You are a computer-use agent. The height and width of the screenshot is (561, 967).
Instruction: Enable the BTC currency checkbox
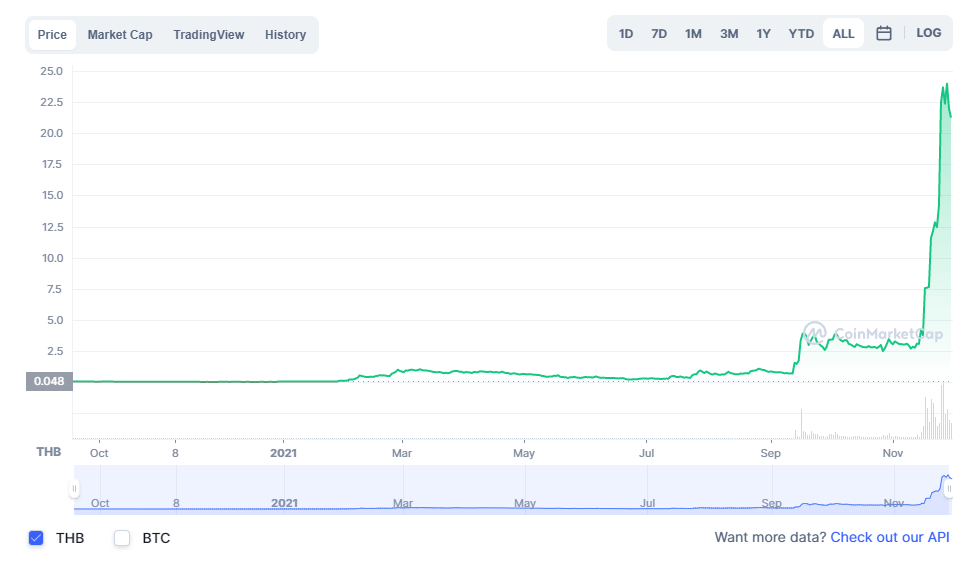pos(122,538)
